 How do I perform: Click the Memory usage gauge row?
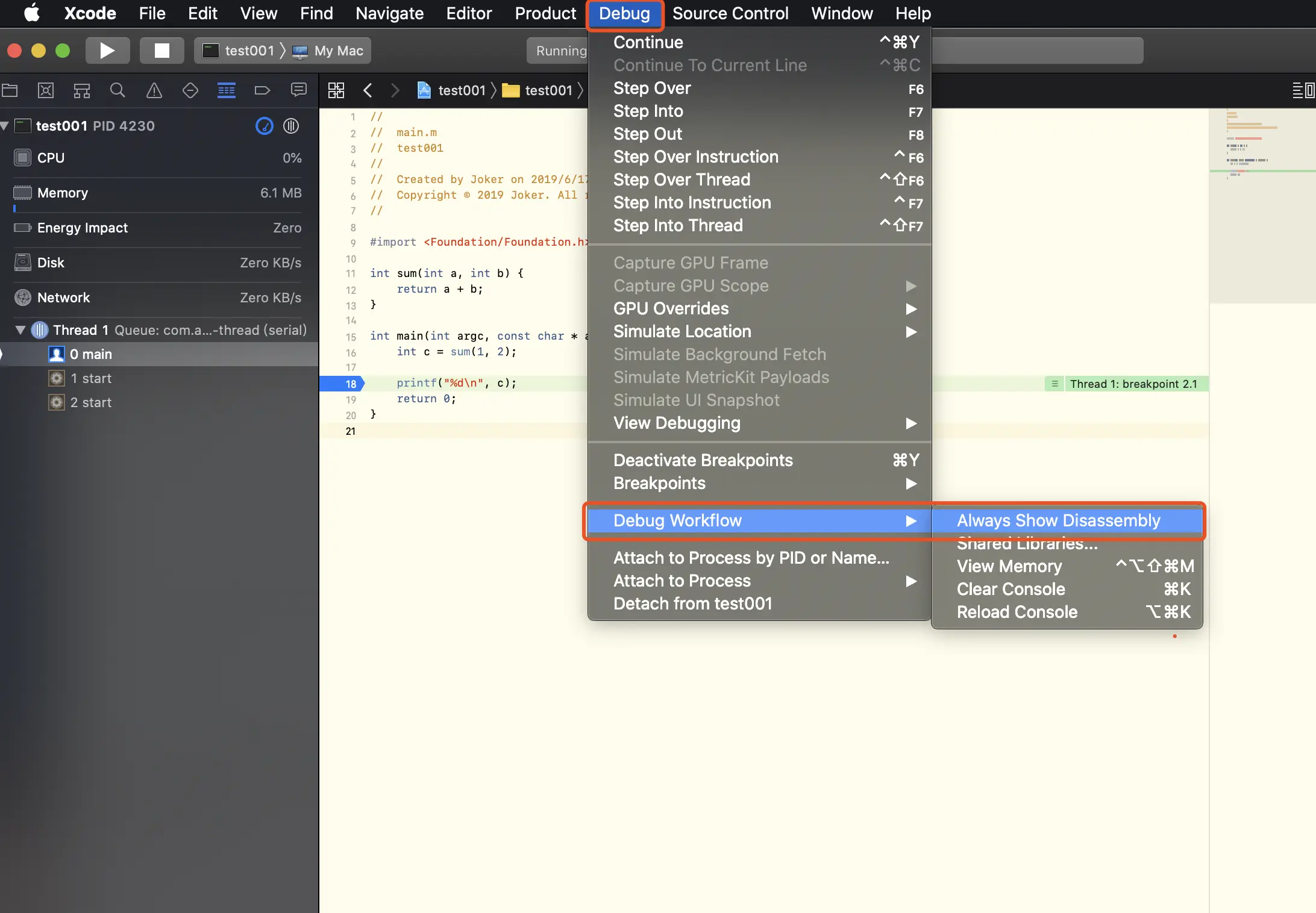(x=158, y=193)
